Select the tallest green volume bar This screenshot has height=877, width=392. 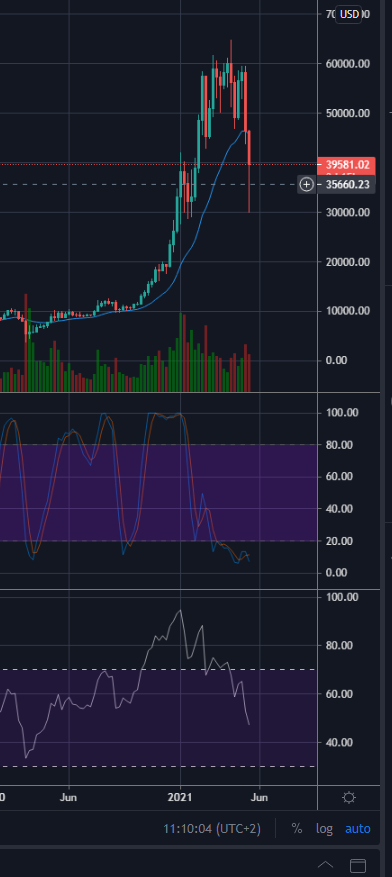point(180,352)
